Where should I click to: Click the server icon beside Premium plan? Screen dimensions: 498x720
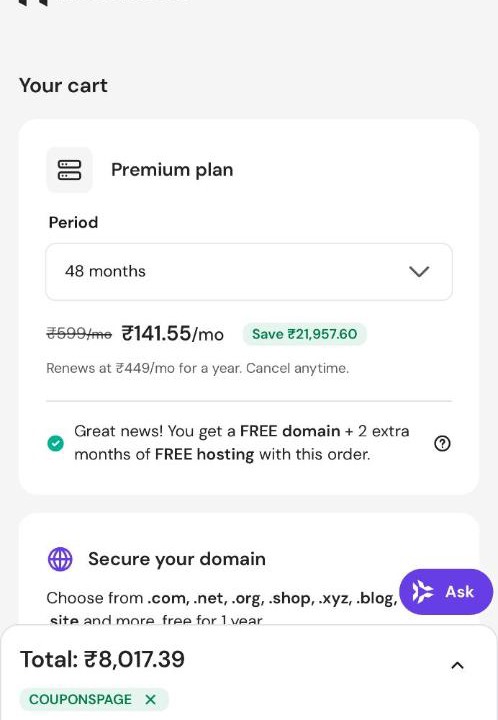click(69, 170)
